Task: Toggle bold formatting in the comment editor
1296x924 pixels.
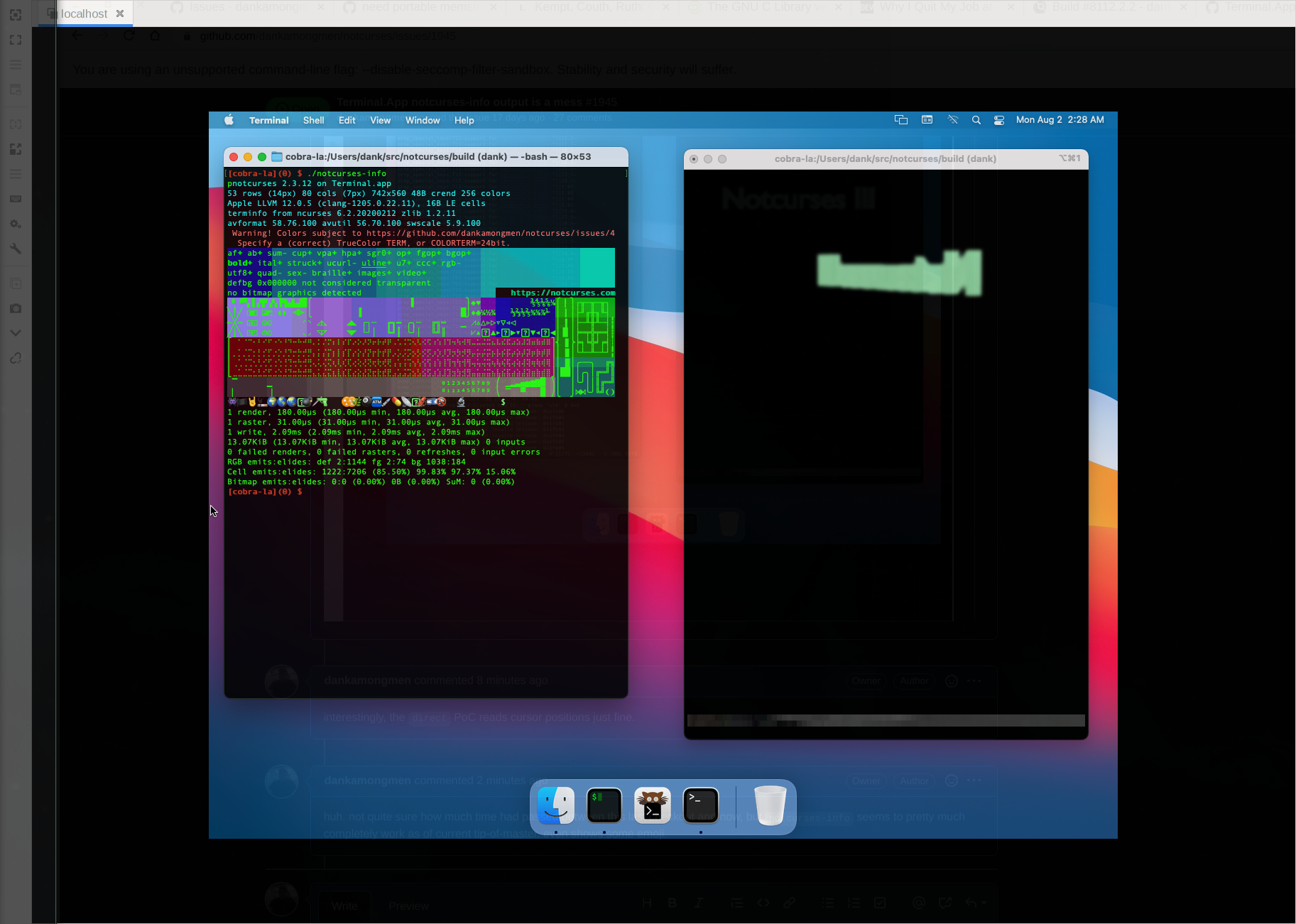Action: click(672, 903)
